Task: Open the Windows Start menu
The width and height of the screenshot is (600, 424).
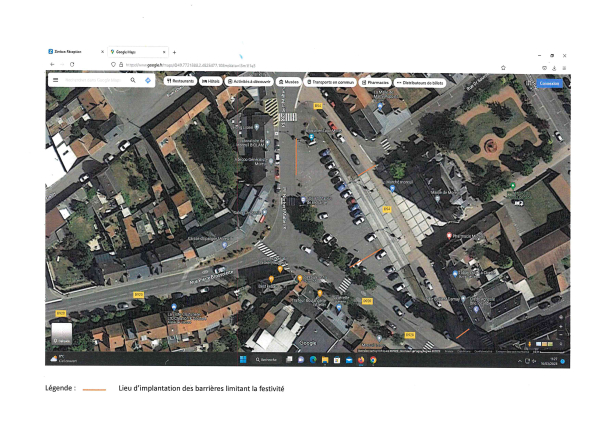Action: (241, 359)
